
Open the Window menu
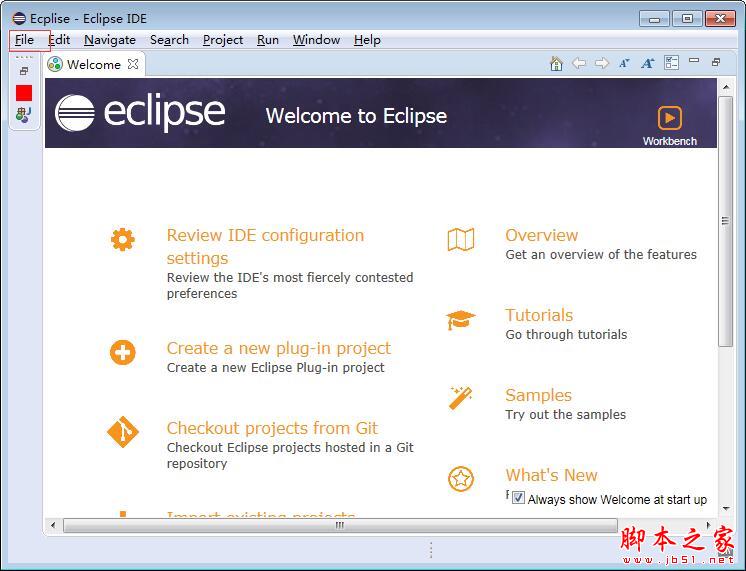[x=316, y=40]
